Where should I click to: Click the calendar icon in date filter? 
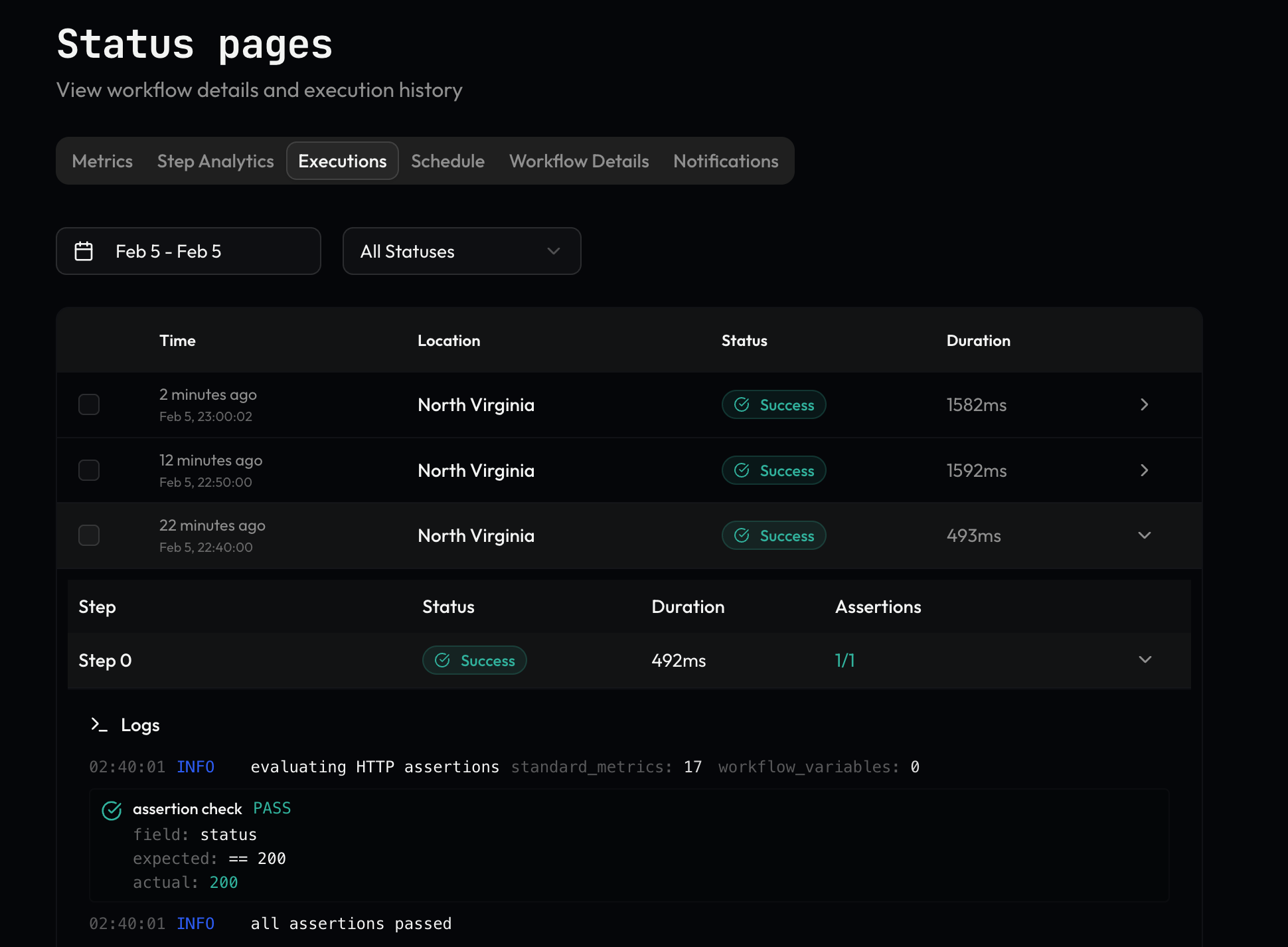pyautogui.click(x=84, y=251)
